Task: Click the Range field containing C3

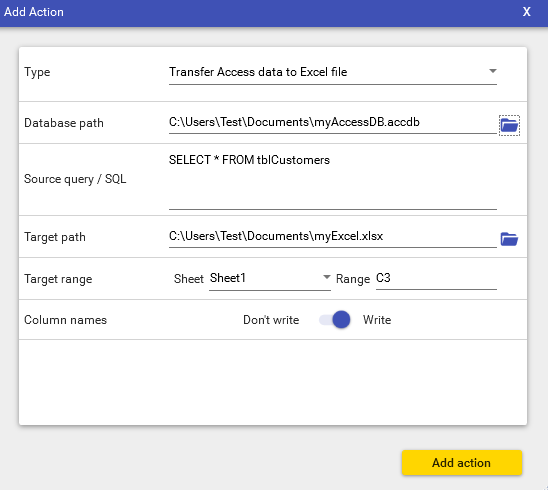Action: (436, 279)
